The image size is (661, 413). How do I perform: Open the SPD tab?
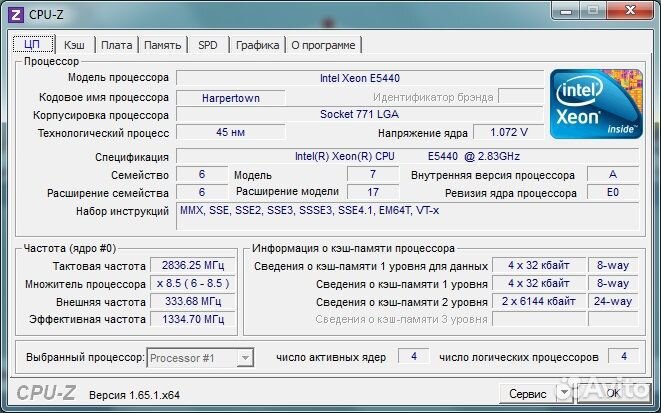pyautogui.click(x=207, y=45)
